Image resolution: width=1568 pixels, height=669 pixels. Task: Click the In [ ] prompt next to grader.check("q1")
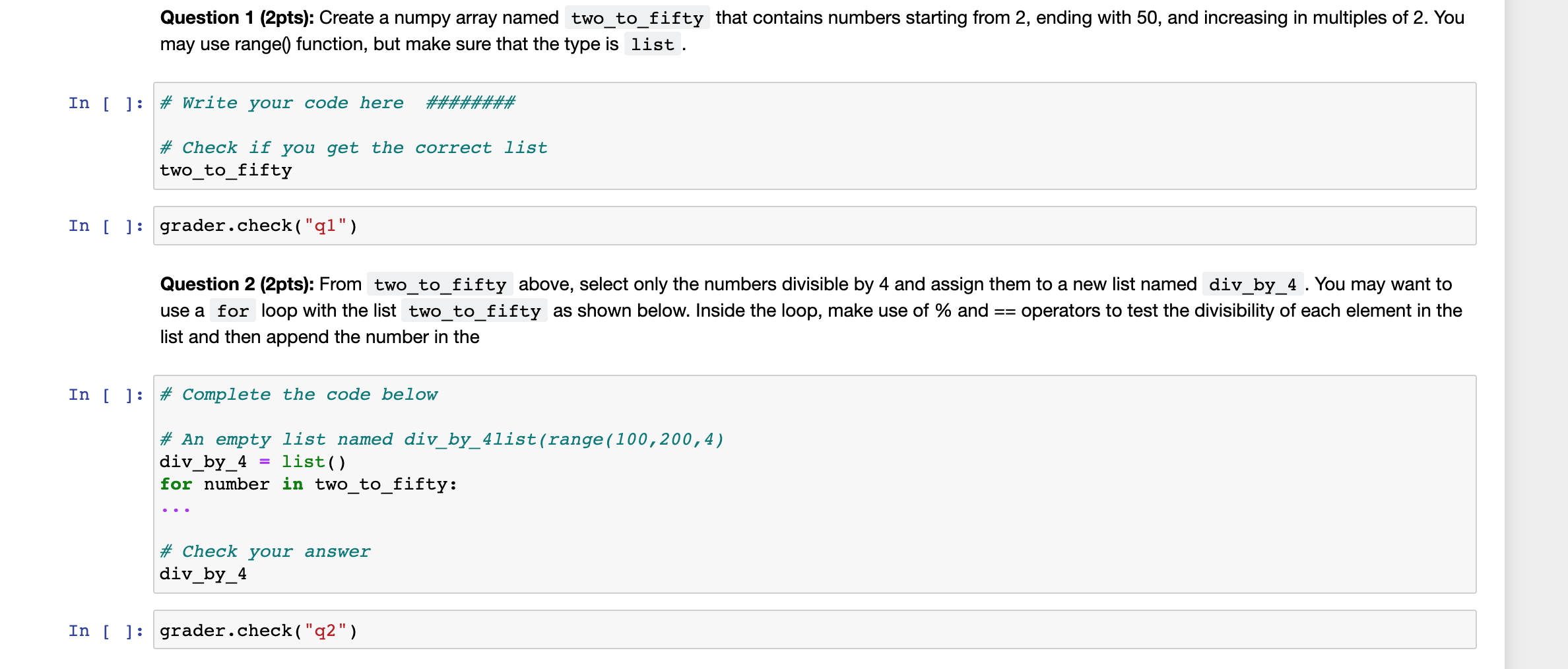(106, 226)
